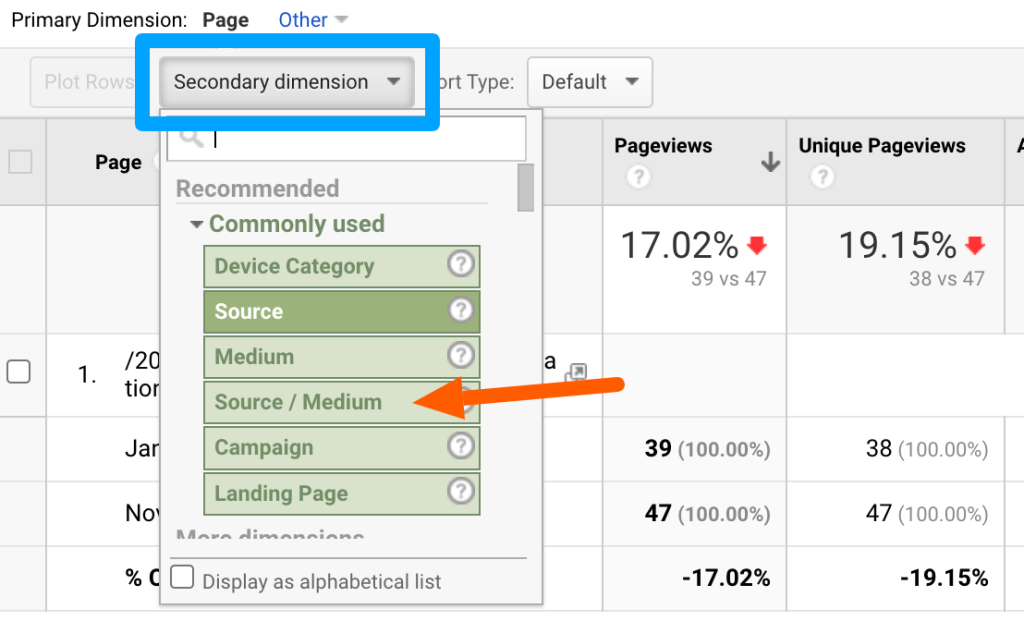Select Campaign dimension
Image resolution: width=1024 pixels, height=621 pixels.
click(x=342, y=447)
